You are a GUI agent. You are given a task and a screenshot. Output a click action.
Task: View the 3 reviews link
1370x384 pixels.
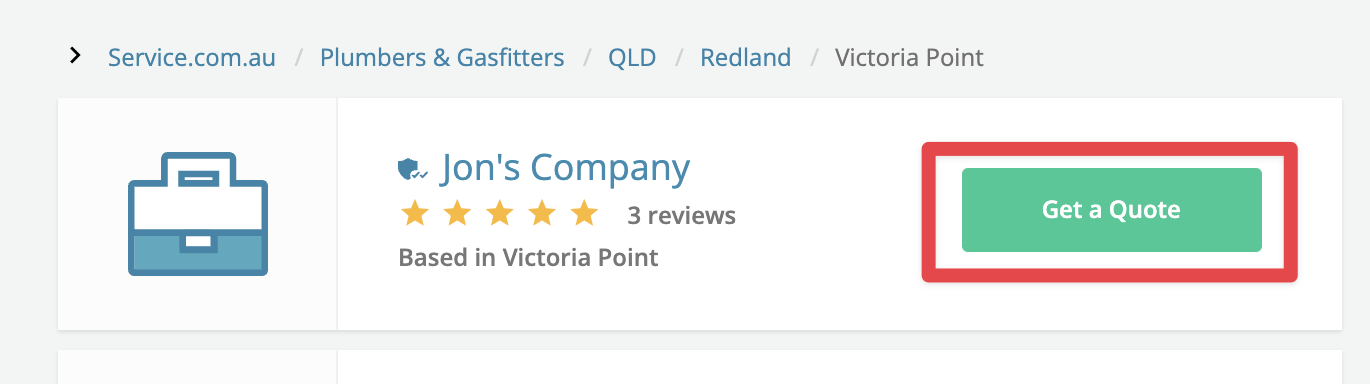pos(681,215)
